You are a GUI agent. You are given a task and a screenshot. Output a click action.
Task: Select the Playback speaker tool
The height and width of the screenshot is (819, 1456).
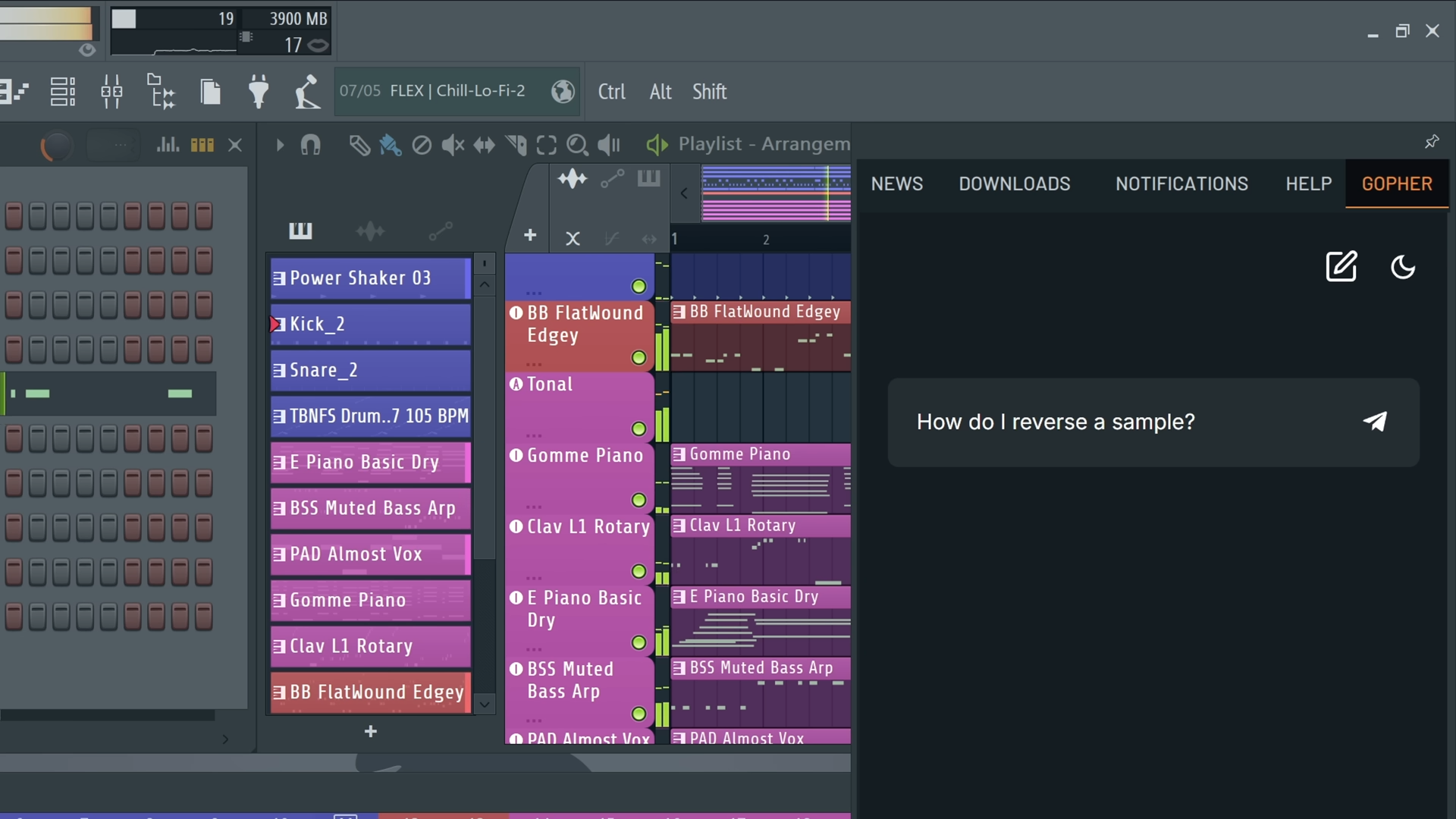click(x=609, y=145)
